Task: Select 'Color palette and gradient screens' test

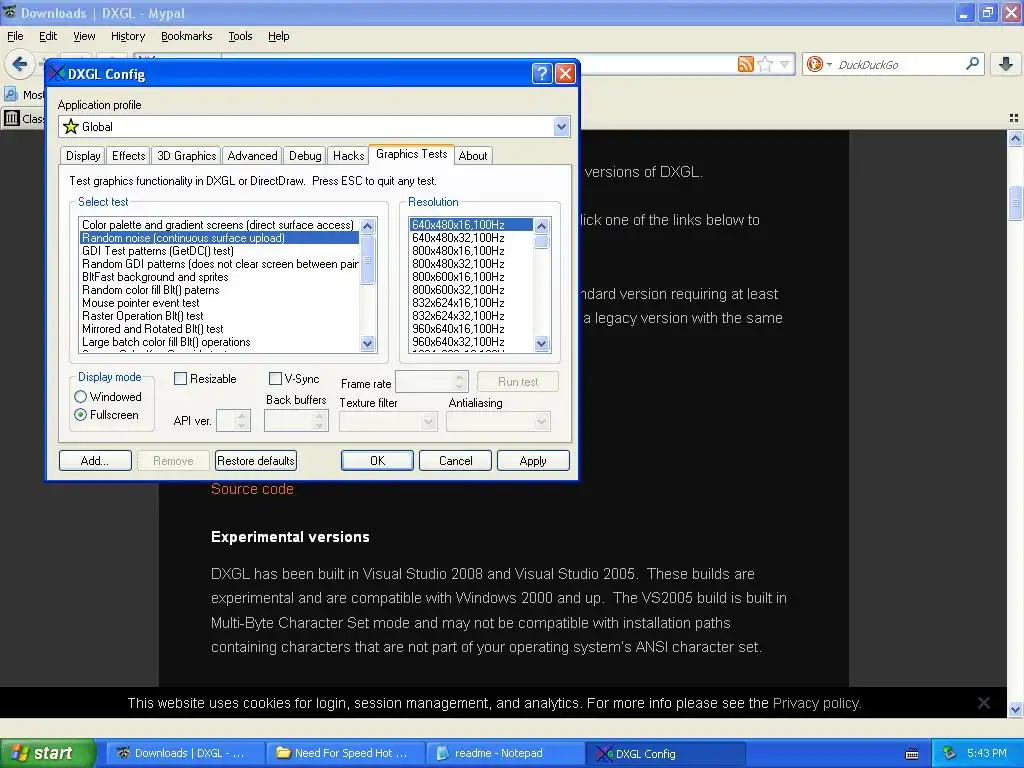Action: point(217,225)
